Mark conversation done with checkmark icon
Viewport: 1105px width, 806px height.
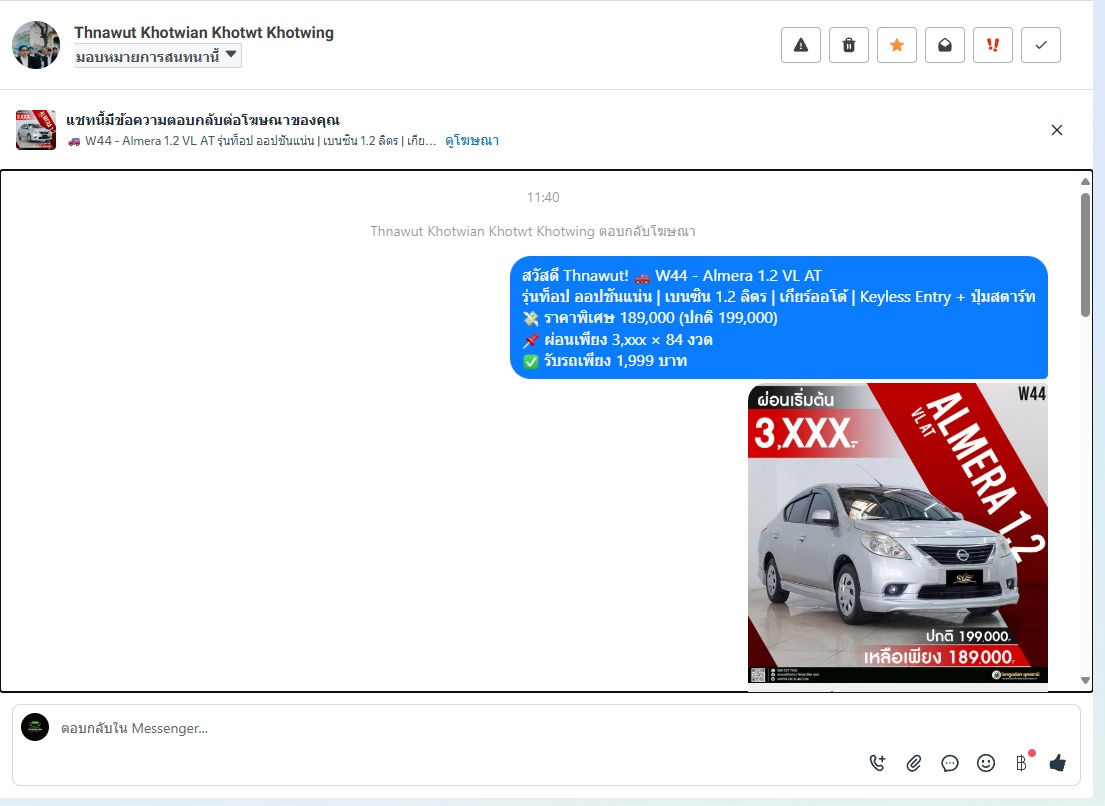pyautogui.click(x=1040, y=45)
